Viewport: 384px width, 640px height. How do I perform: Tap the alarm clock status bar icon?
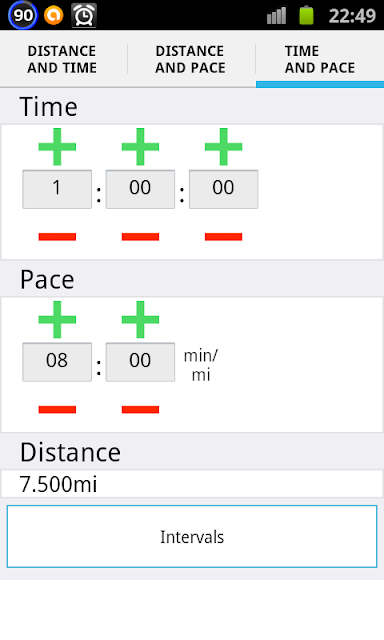click(x=84, y=16)
